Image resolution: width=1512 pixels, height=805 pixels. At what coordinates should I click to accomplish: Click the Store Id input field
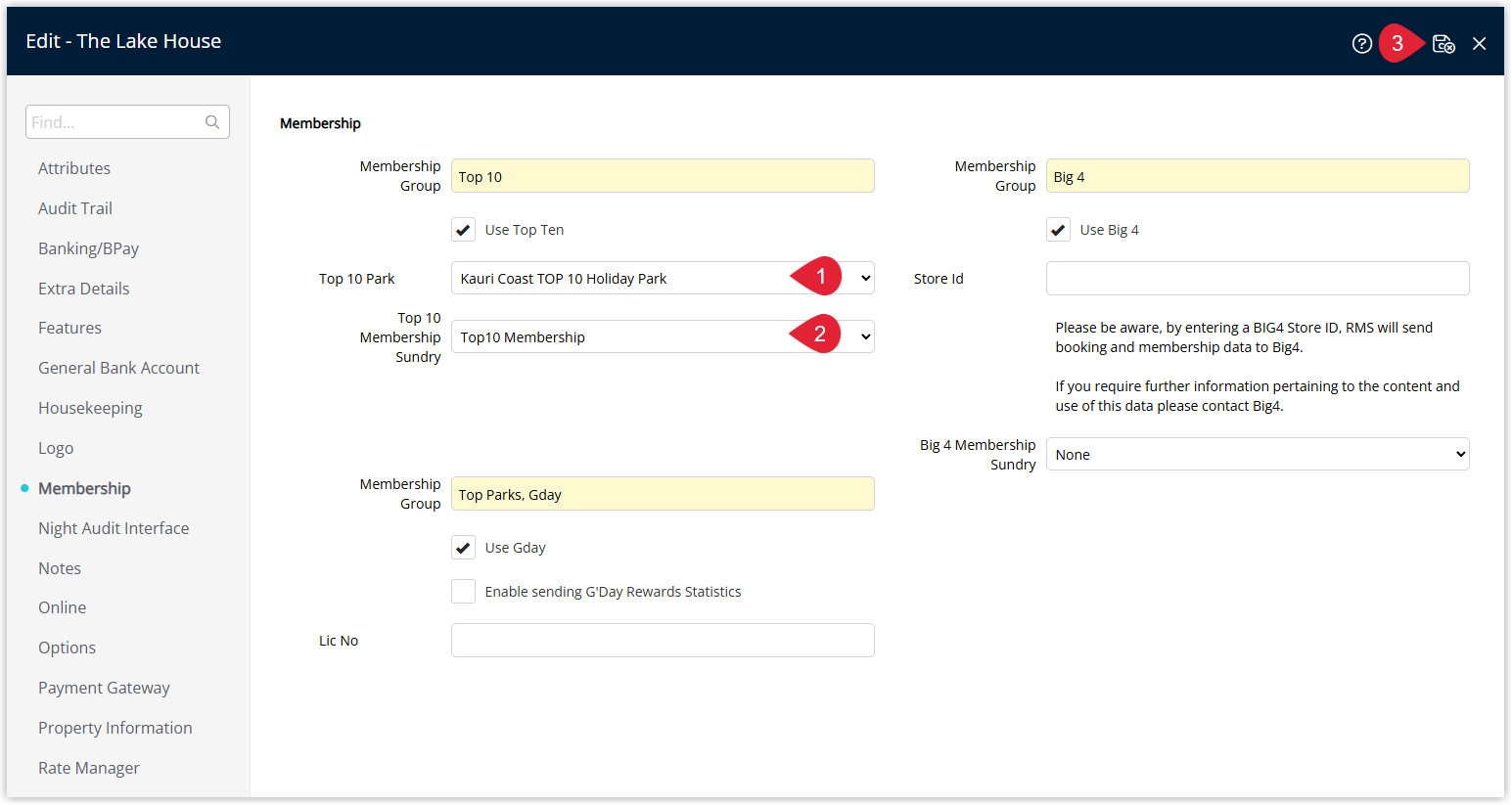1258,278
